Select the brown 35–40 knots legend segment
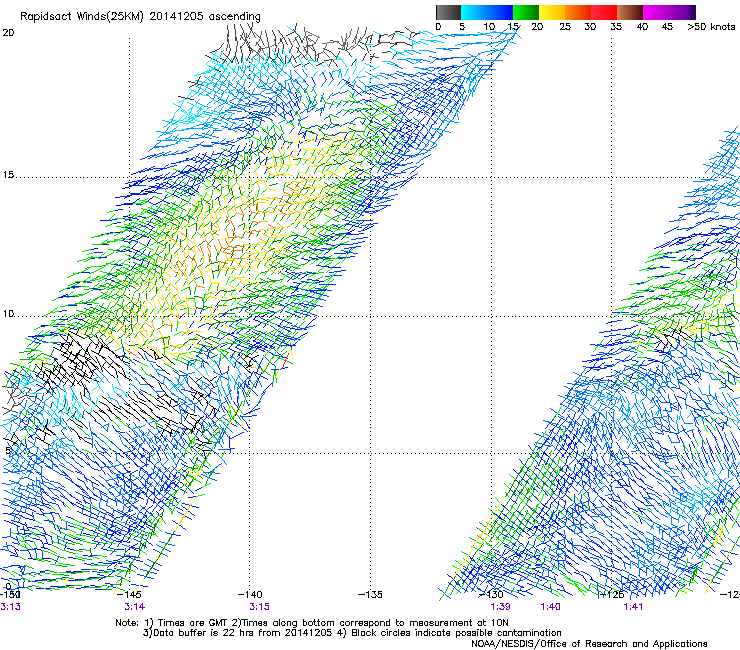This screenshot has width=740, height=650. [630, 12]
